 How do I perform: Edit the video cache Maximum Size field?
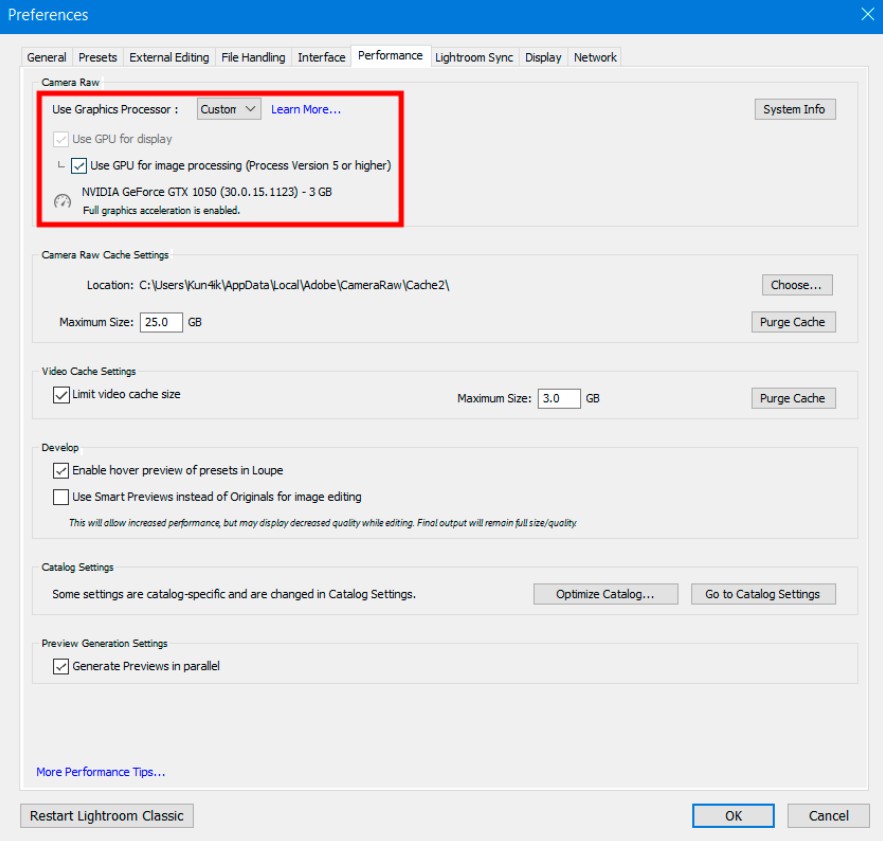pos(559,398)
